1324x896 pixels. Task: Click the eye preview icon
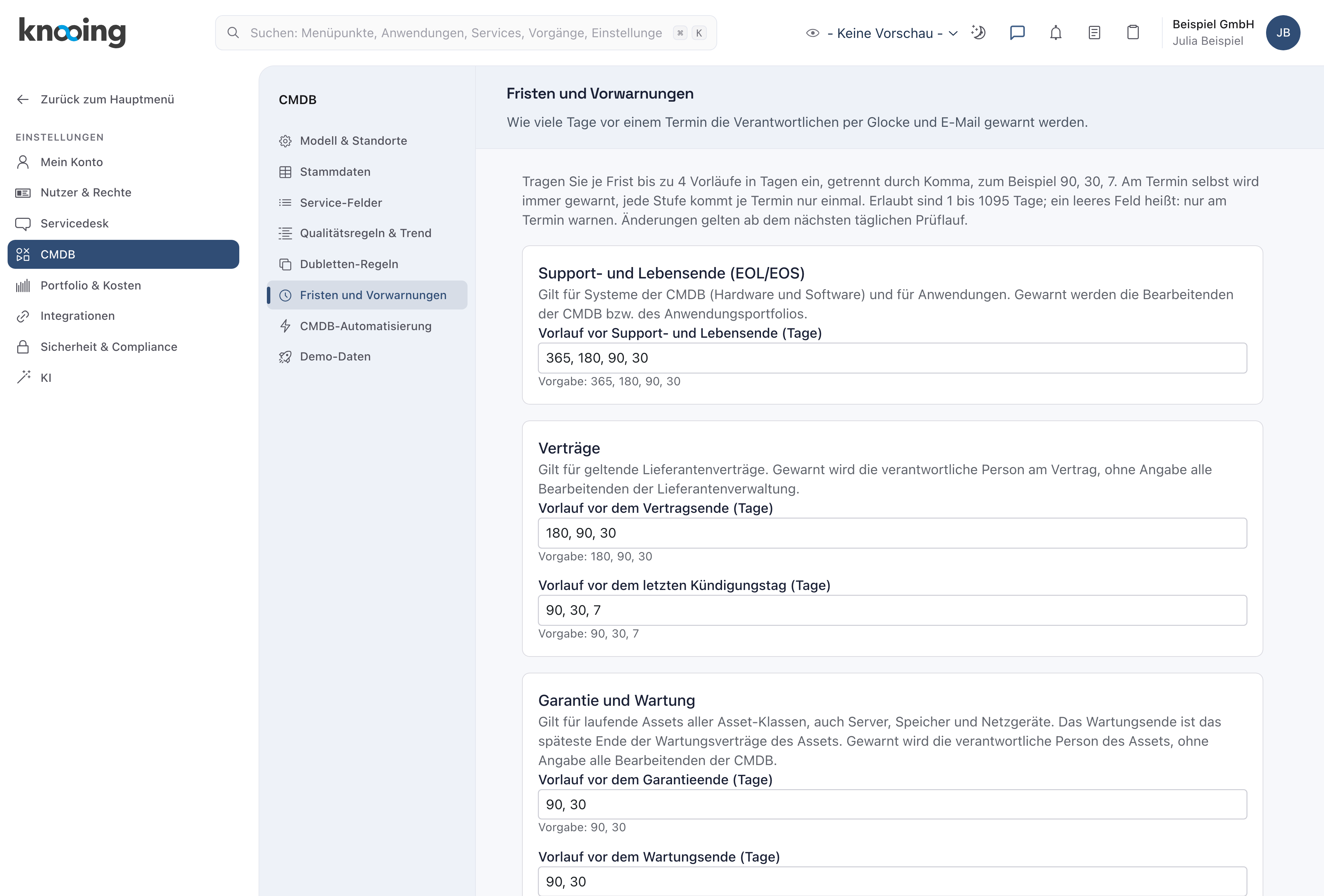812,33
